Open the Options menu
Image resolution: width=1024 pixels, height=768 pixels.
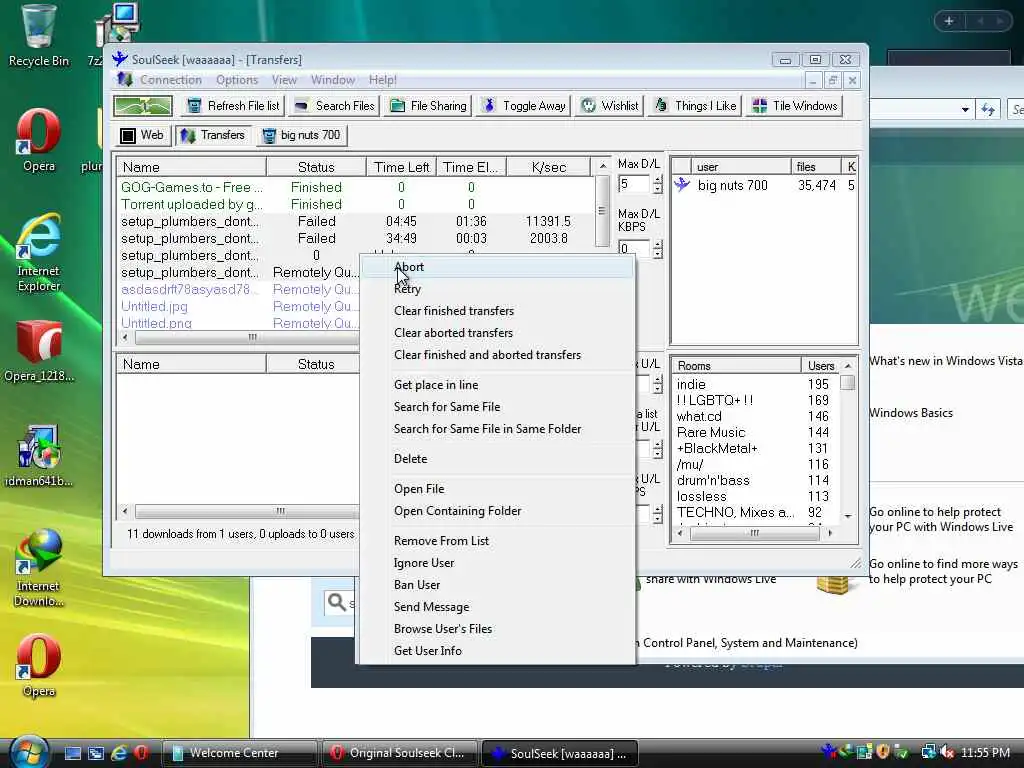(x=237, y=80)
